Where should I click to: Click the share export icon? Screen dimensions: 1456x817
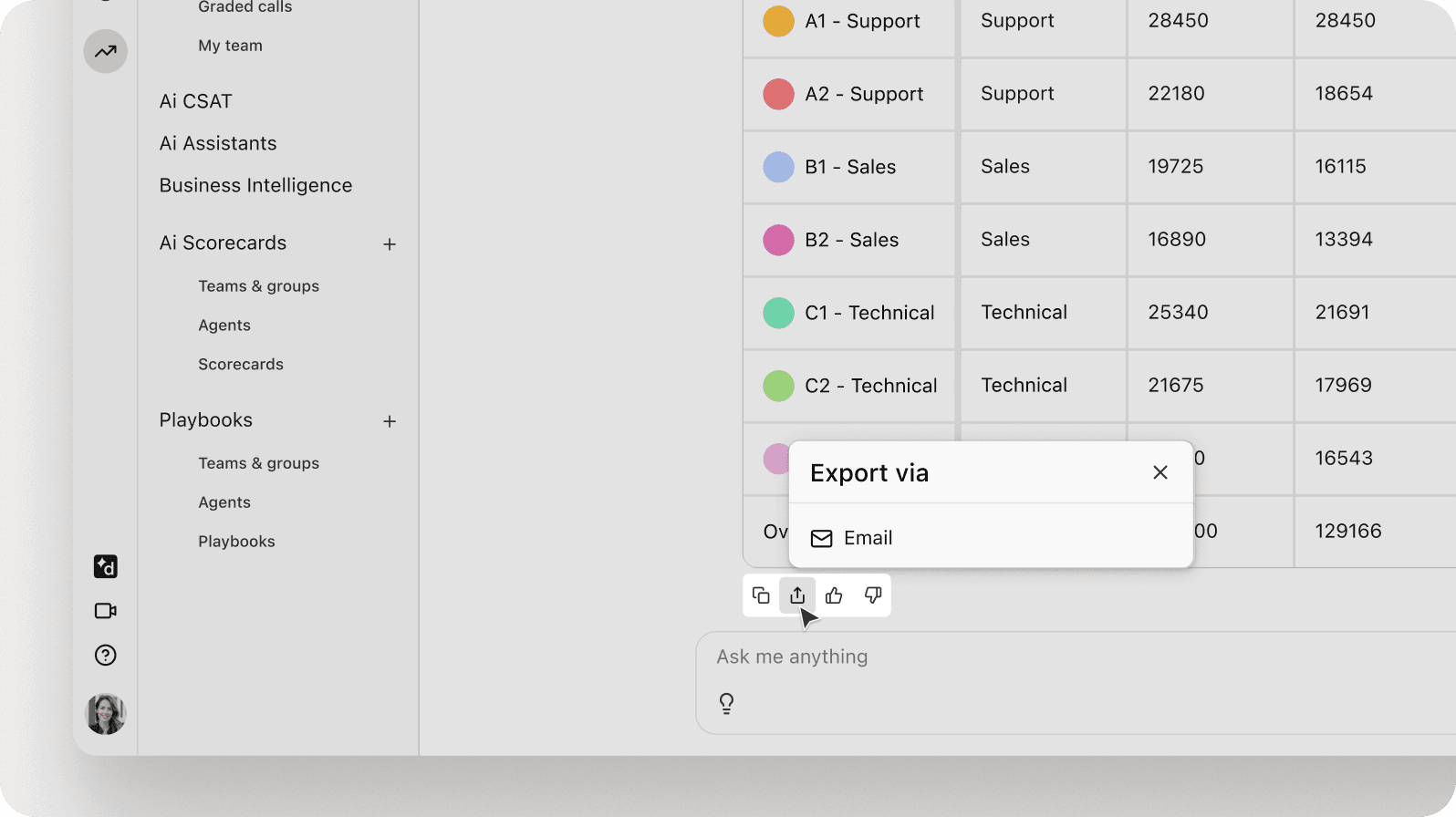coord(797,595)
